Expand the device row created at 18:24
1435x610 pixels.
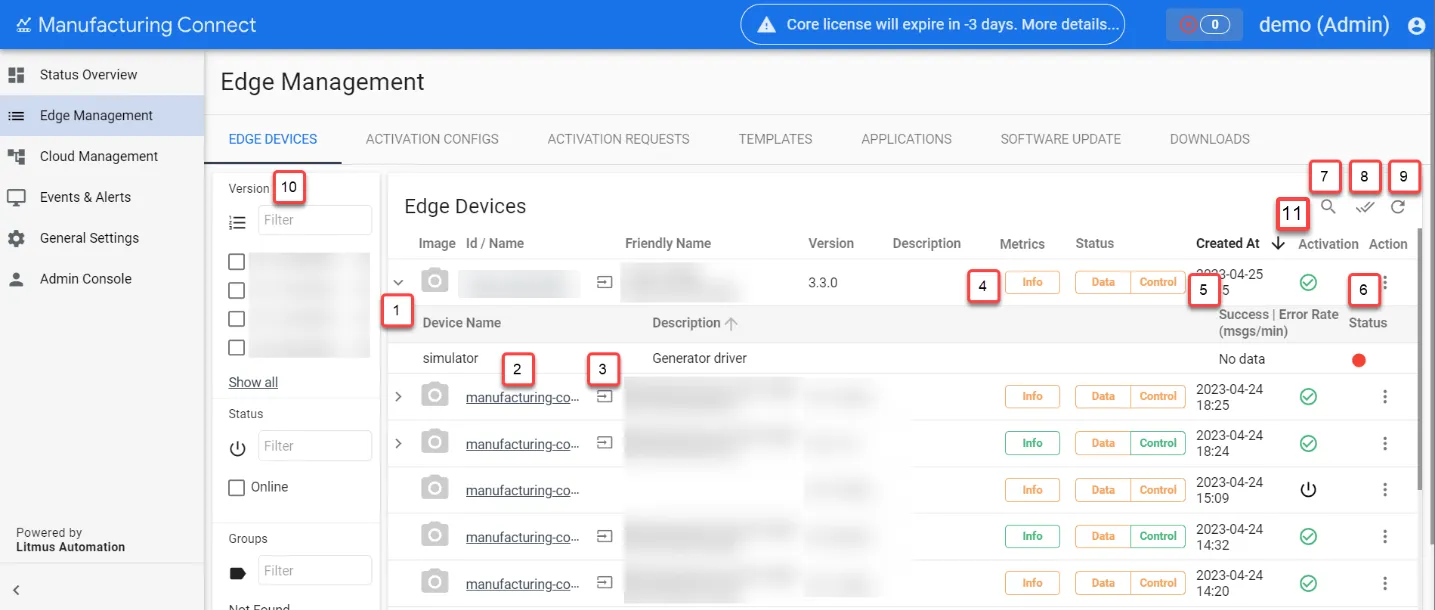coord(398,443)
